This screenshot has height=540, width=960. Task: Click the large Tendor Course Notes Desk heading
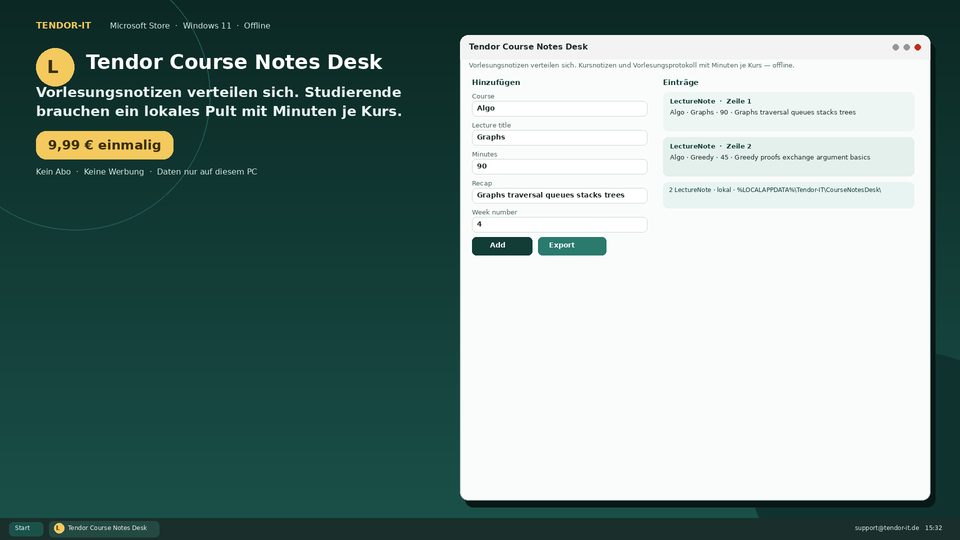[x=234, y=62]
